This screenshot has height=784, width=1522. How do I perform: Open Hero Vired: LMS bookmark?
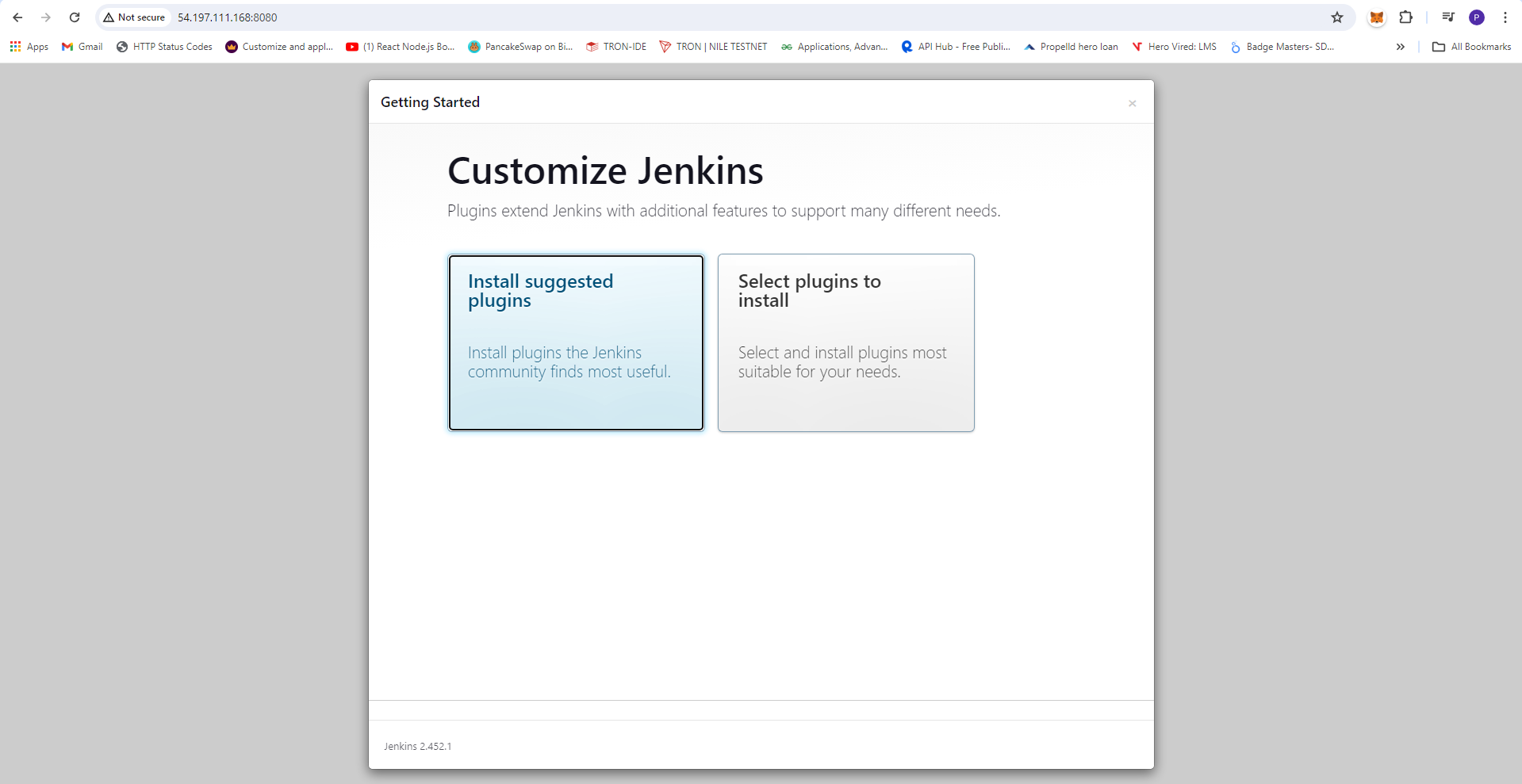point(1174,47)
